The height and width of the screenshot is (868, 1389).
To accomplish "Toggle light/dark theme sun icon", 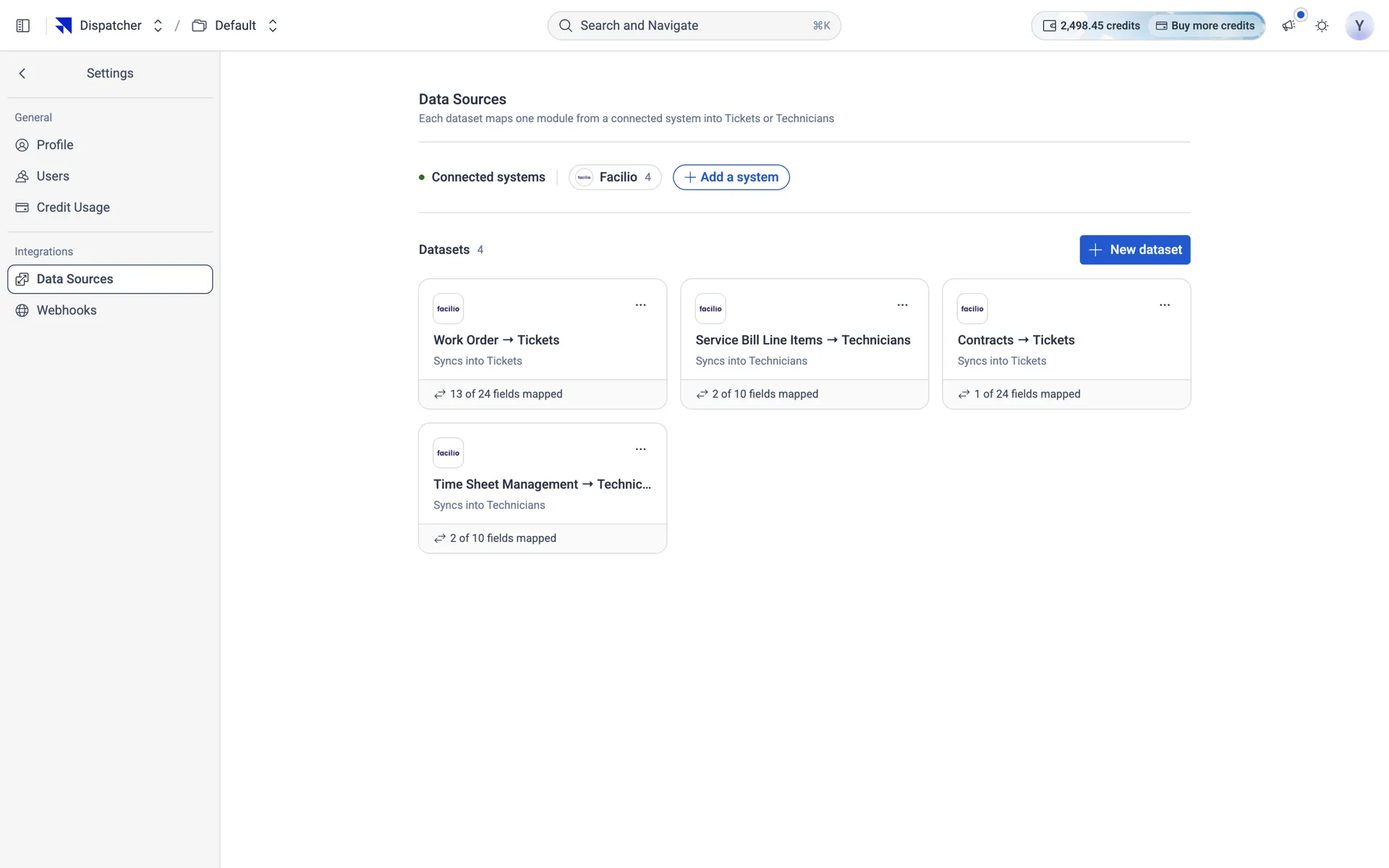I will (x=1322, y=25).
